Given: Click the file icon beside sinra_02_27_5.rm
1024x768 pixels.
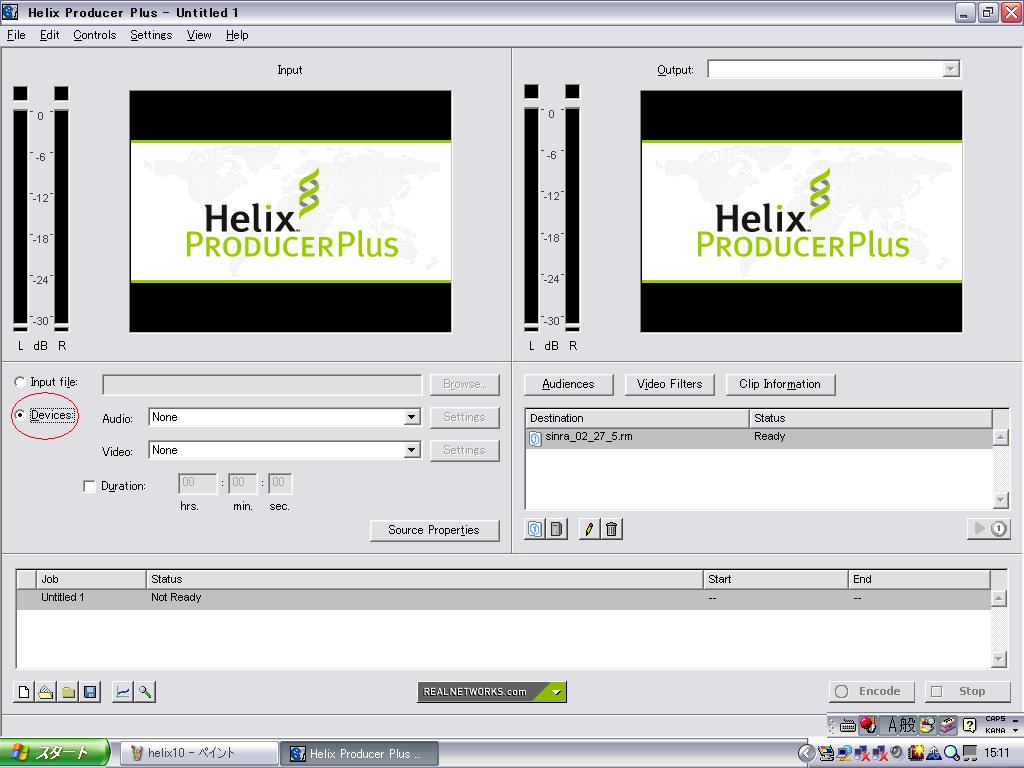Looking at the screenshot, I should click(x=535, y=438).
